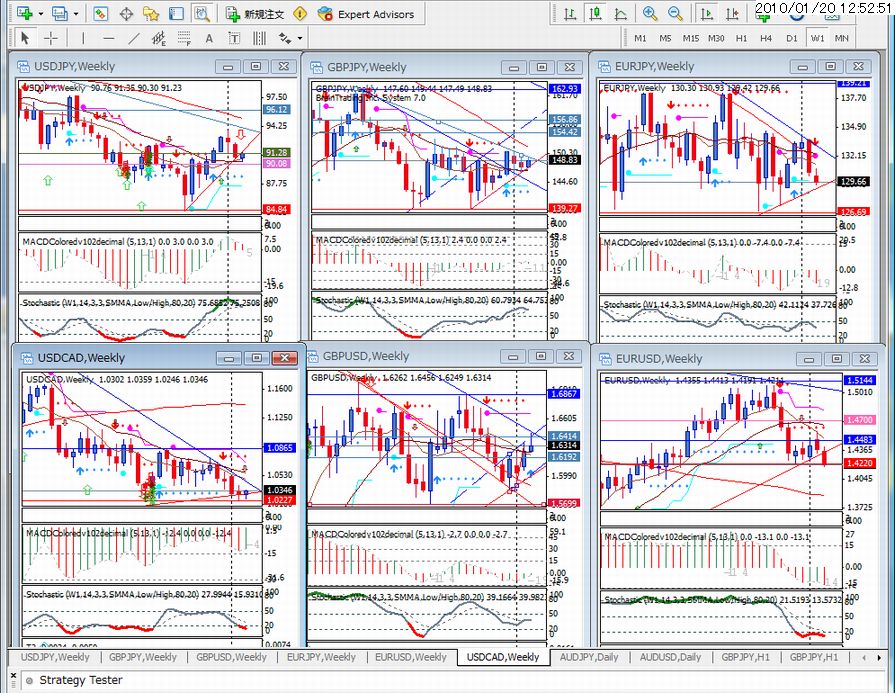Click the 1.4700 pink price label on EURUSD
Viewport: 895px width, 693px height.
[859, 420]
